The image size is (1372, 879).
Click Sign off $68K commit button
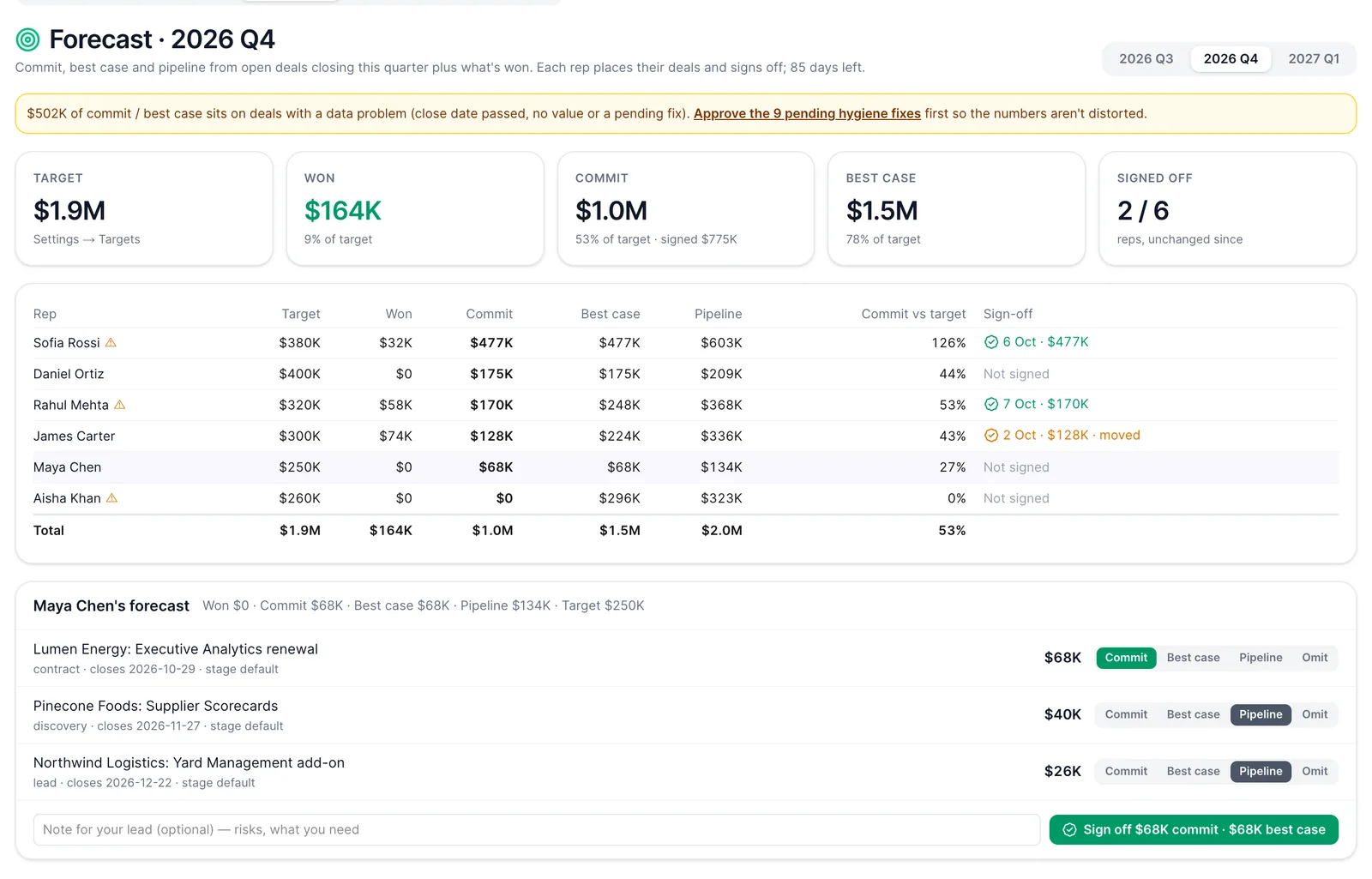point(1194,829)
